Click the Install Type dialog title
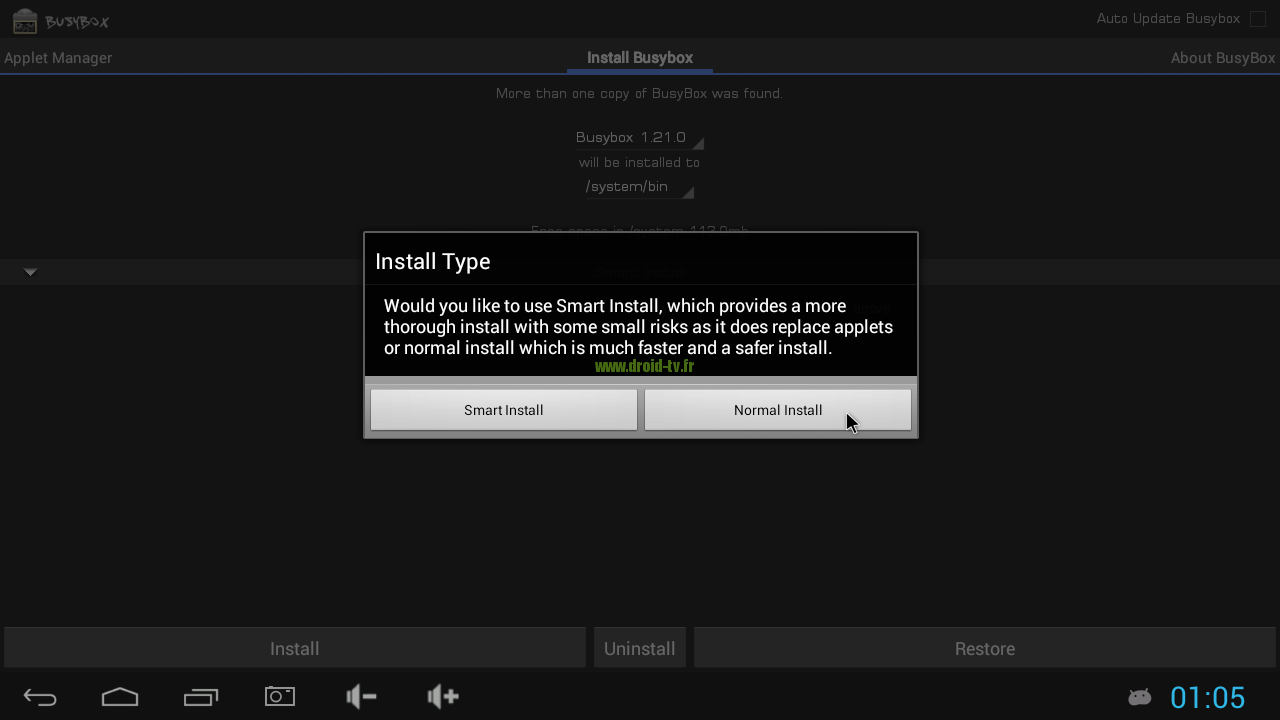 pyautogui.click(x=433, y=261)
